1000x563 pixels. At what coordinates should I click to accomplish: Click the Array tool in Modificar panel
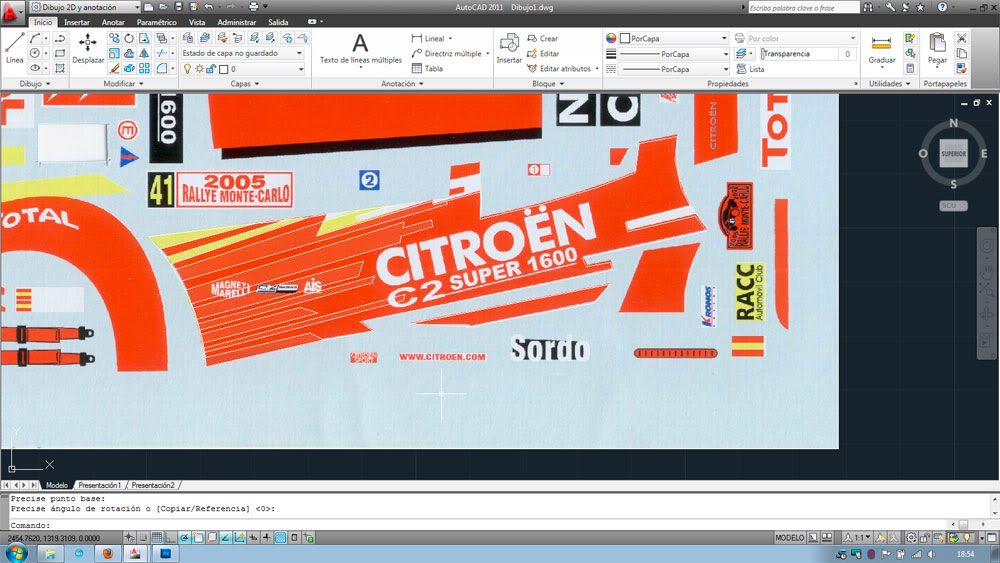[144, 68]
